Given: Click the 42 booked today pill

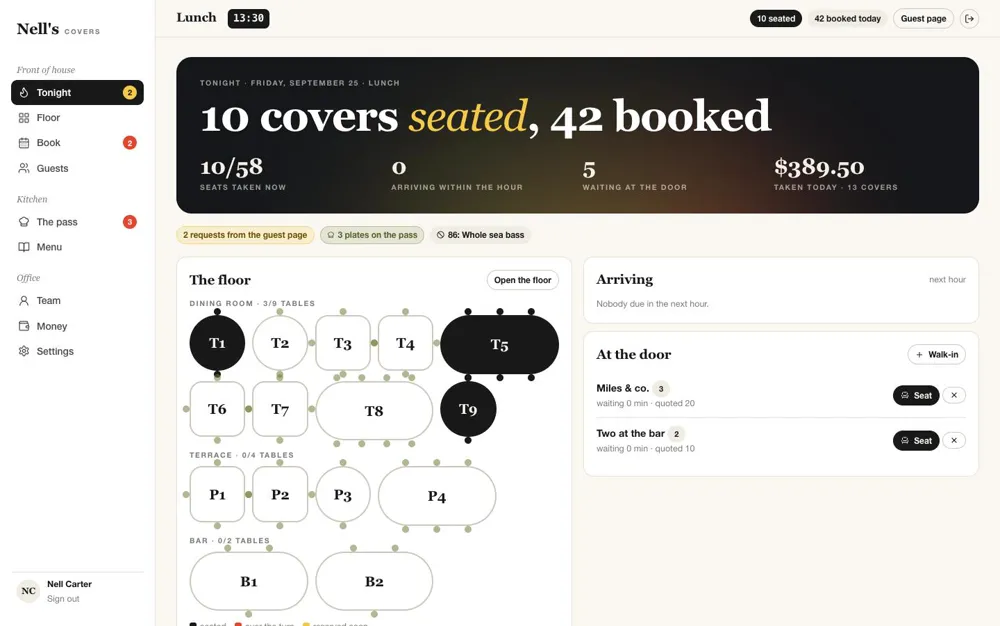Looking at the screenshot, I should (847, 18).
